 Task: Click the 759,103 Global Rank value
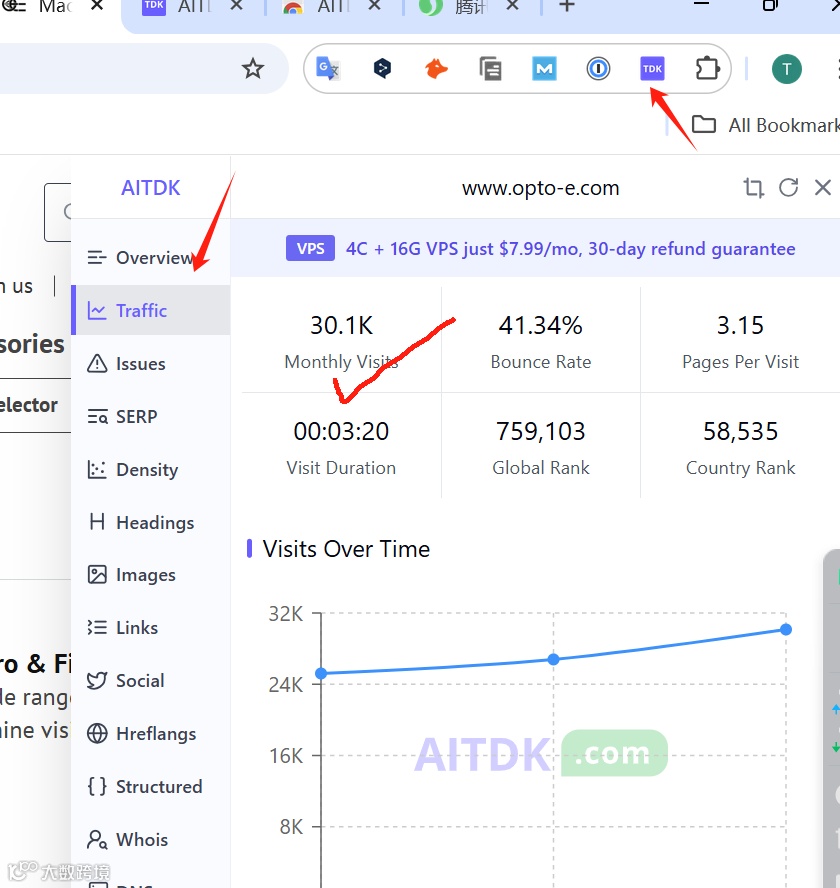point(540,432)
